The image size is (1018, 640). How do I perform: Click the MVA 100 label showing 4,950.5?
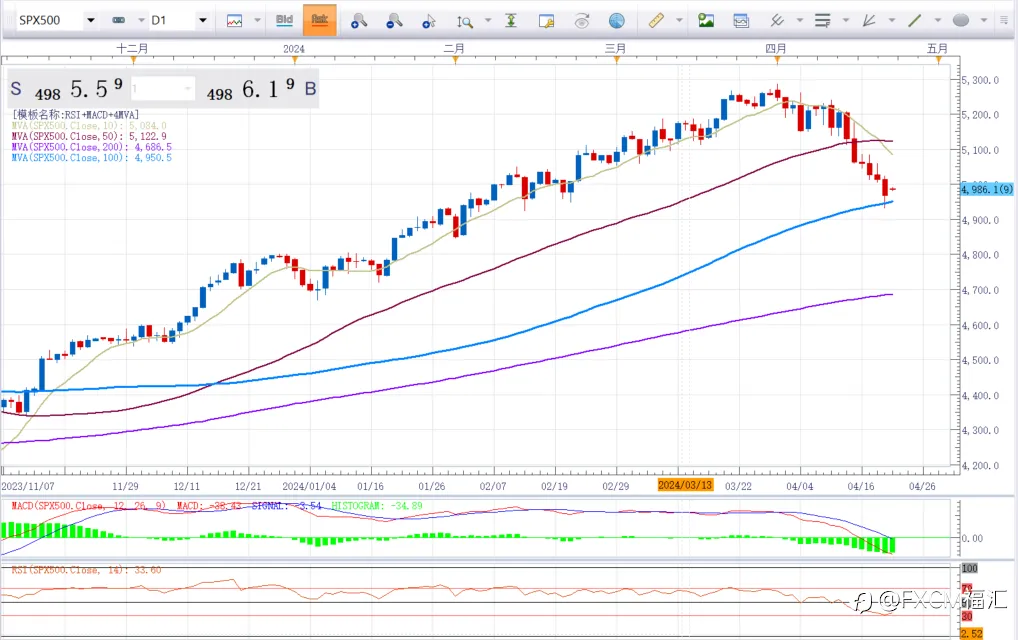pyautogui.click(x=92, y=158)
